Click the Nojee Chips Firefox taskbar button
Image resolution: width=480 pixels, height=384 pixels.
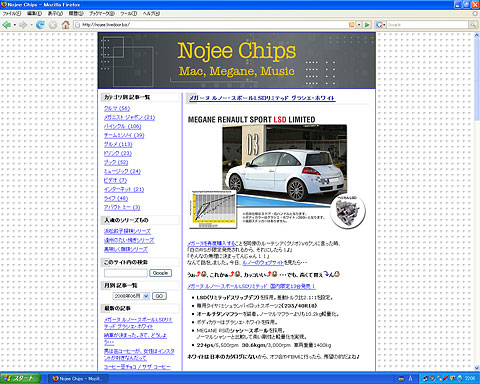point(77,379)
